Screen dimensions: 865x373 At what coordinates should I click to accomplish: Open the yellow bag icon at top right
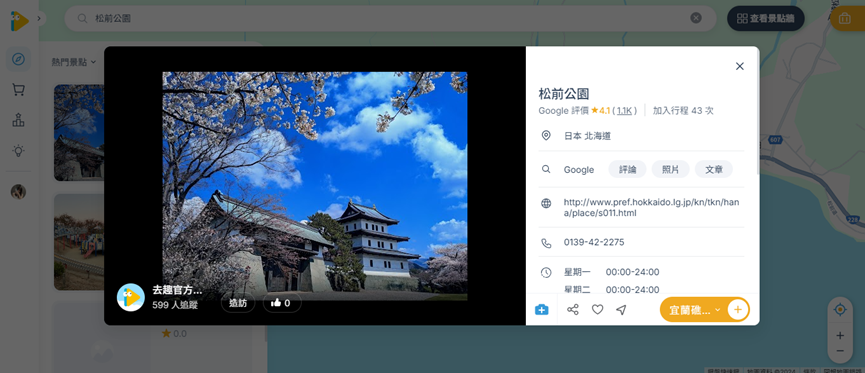(845, 19)
